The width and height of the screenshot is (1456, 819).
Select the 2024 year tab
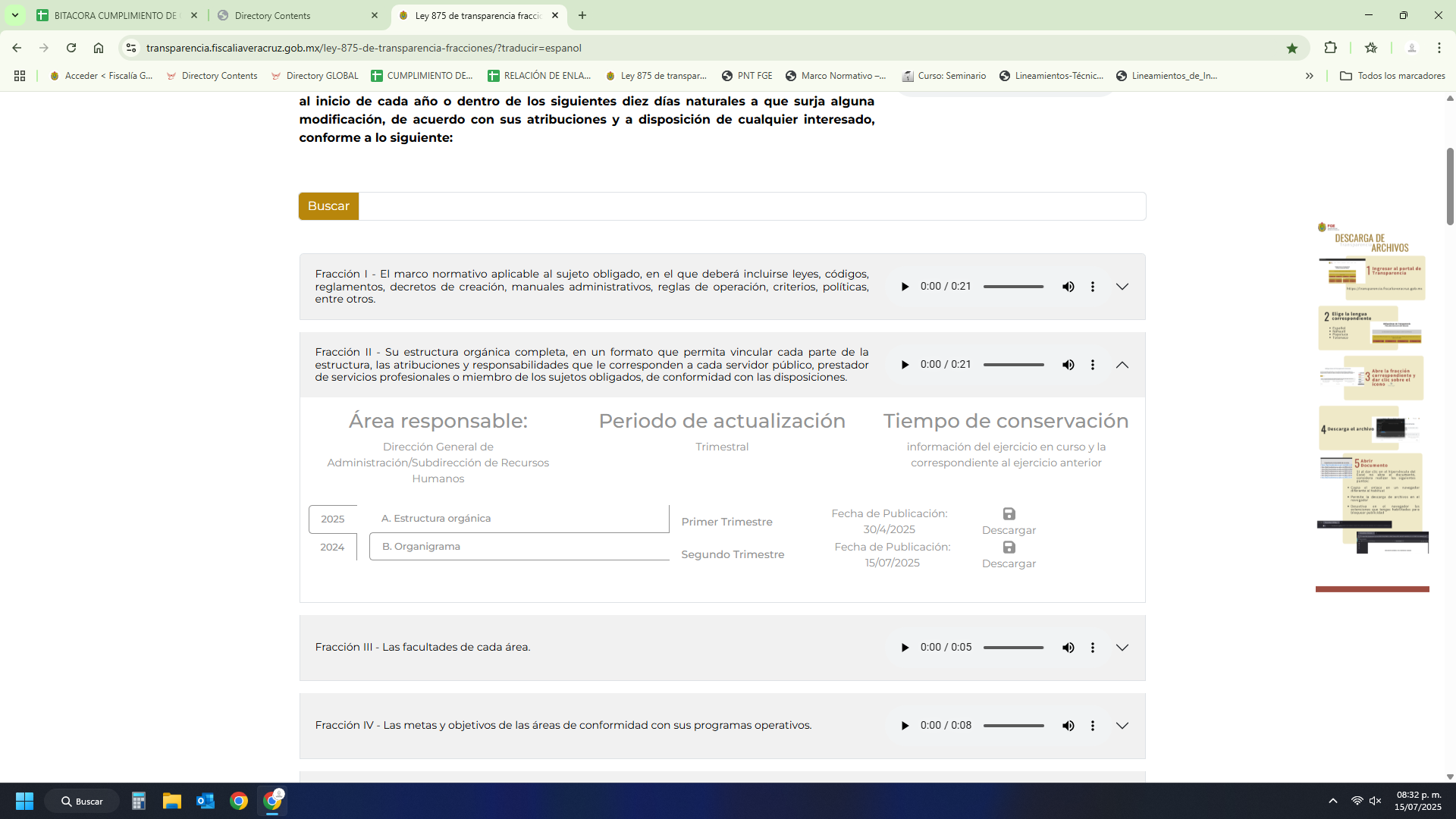[x=332, y=547]
